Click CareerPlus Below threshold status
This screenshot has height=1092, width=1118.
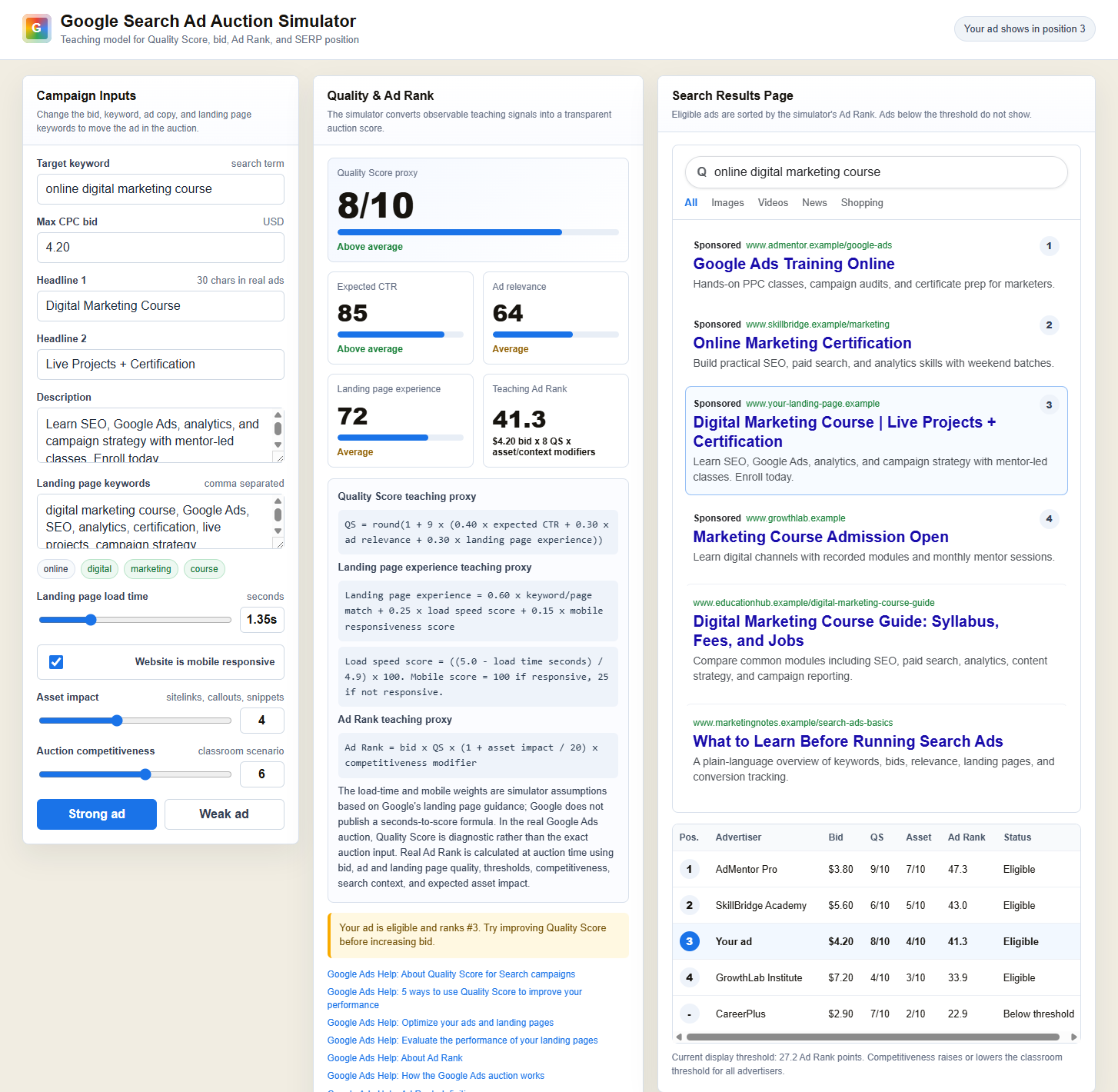[1038, 1014]
